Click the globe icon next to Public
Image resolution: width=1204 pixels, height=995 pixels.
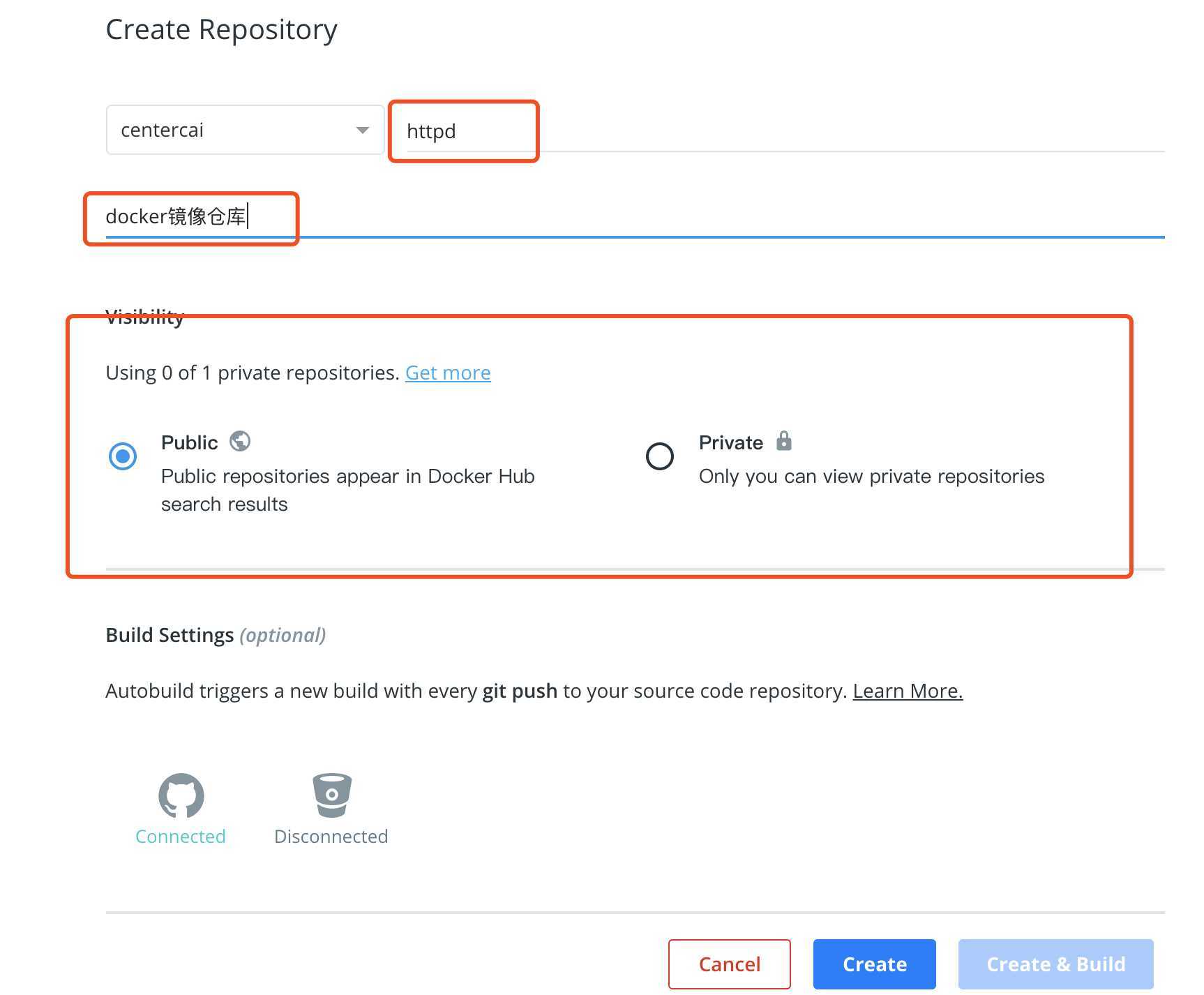240,441
